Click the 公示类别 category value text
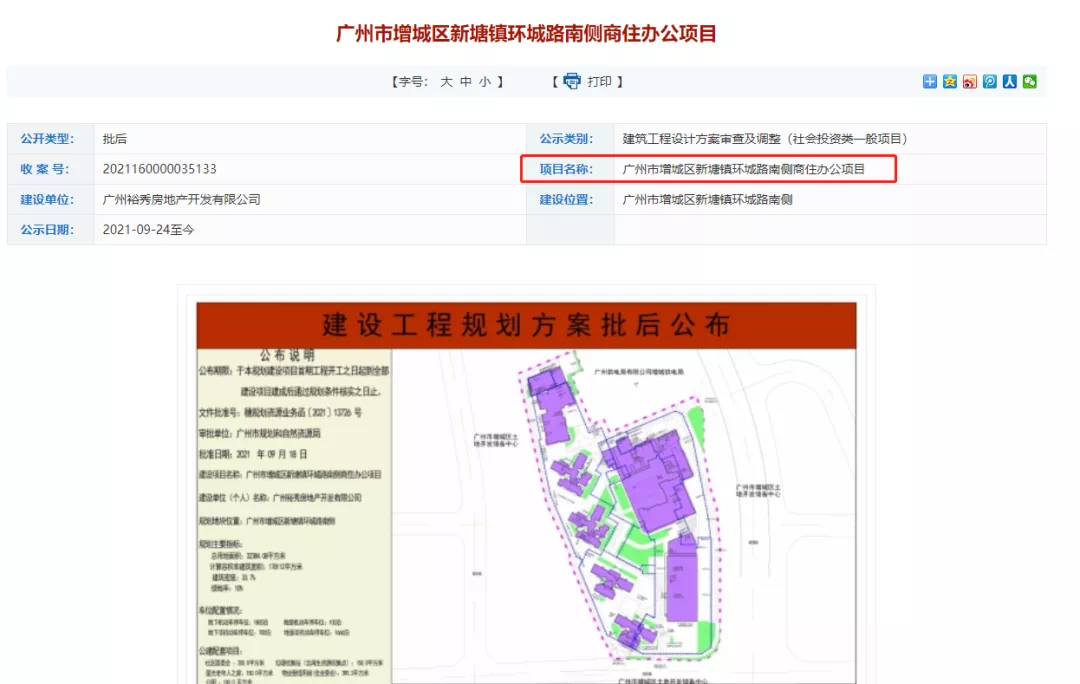Screen dimensions: 1080x684 click(764, 139)
